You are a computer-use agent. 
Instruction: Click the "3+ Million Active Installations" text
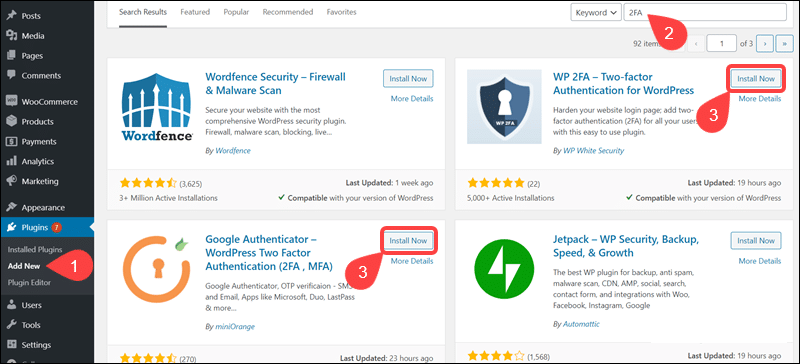(x=168, y=198)
